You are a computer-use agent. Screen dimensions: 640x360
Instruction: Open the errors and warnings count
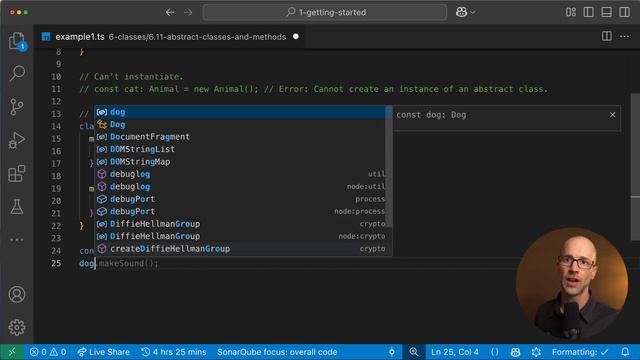(x=48, y=352)
